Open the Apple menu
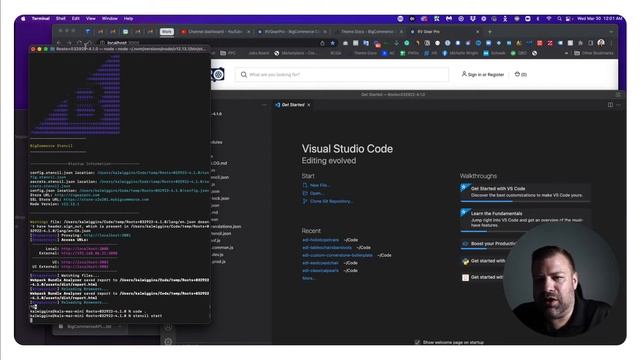 (23, 19)
